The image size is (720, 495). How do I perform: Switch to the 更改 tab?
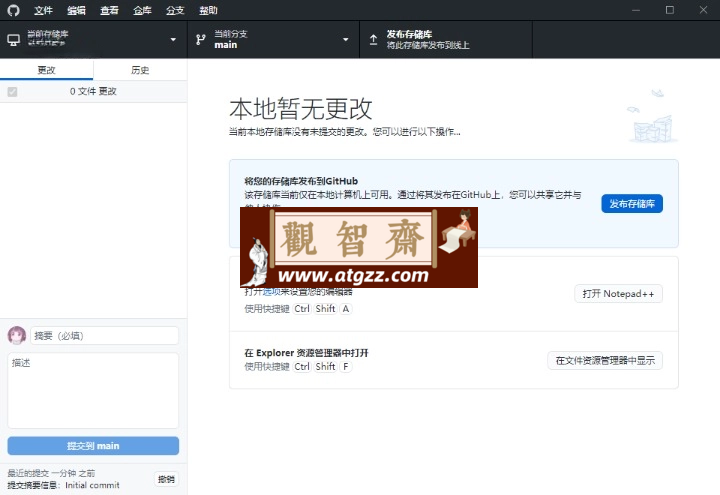(46, 70)
